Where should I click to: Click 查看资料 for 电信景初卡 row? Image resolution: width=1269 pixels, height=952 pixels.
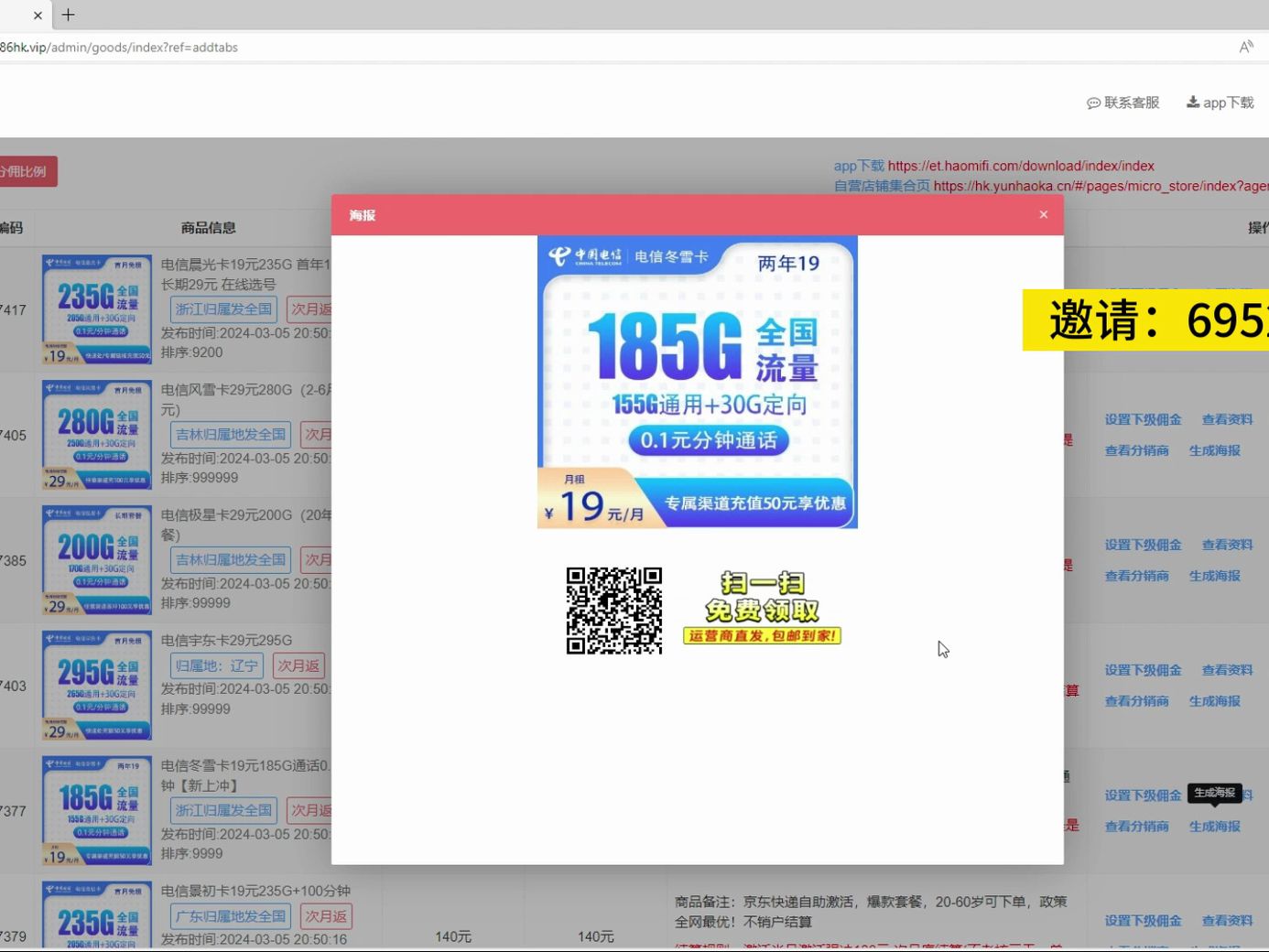tap(1227, 921)
